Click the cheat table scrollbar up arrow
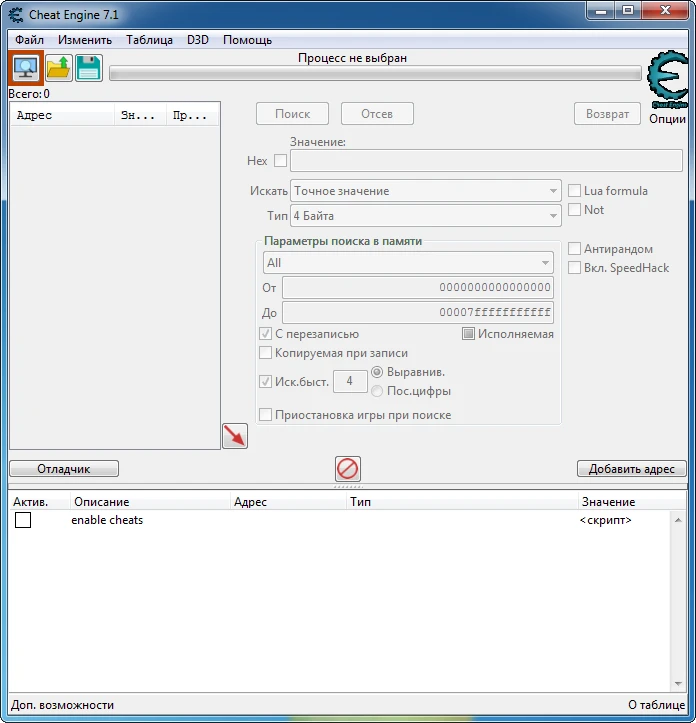This screenshot has width=696, height=723. [678, 520]
